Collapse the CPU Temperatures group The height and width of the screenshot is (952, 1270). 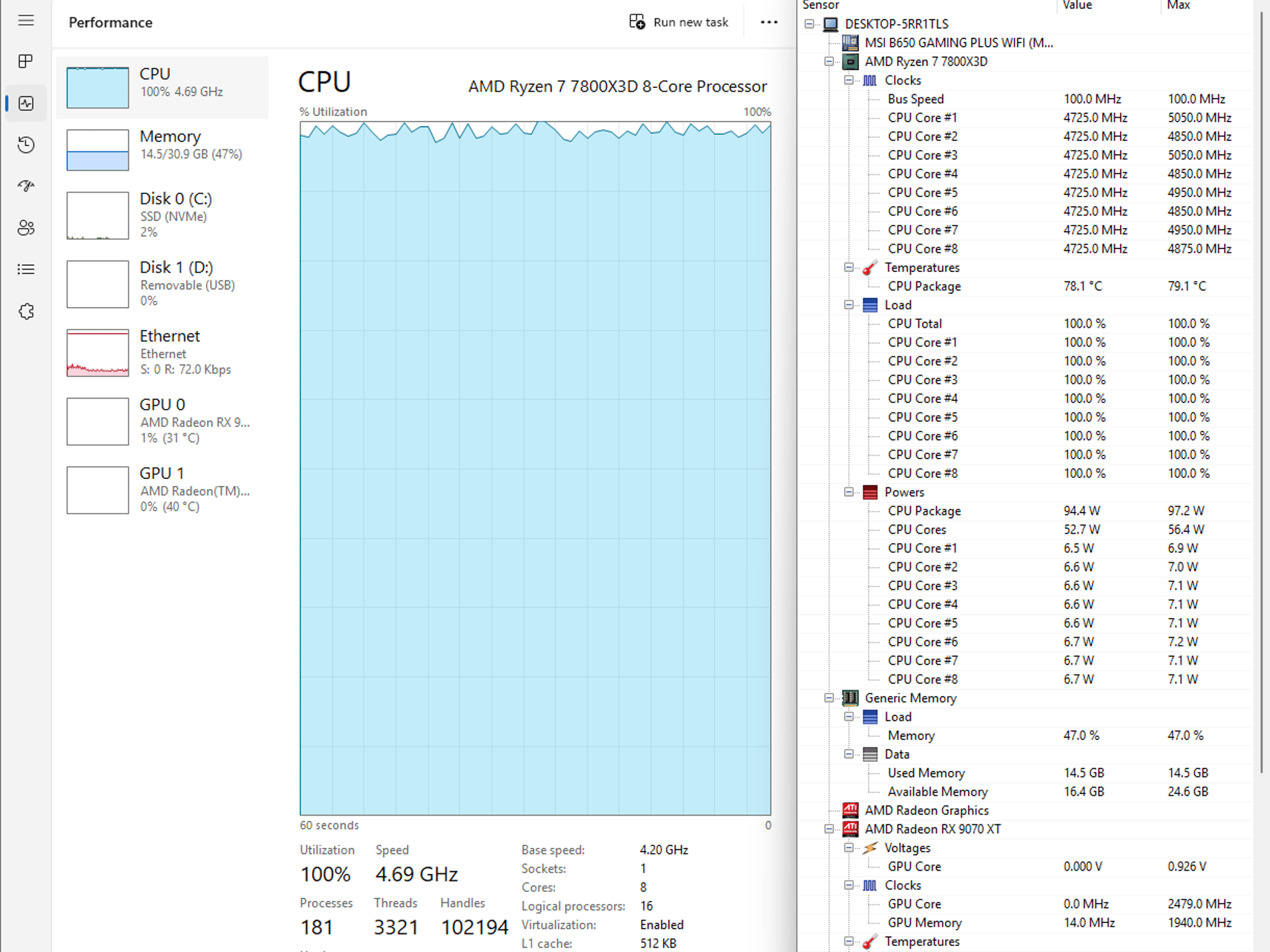849,267
